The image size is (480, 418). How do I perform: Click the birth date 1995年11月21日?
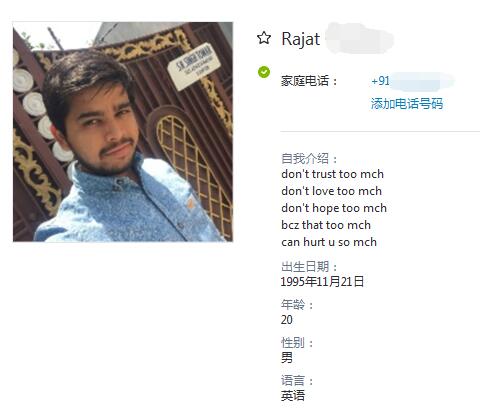coord(322,282)
